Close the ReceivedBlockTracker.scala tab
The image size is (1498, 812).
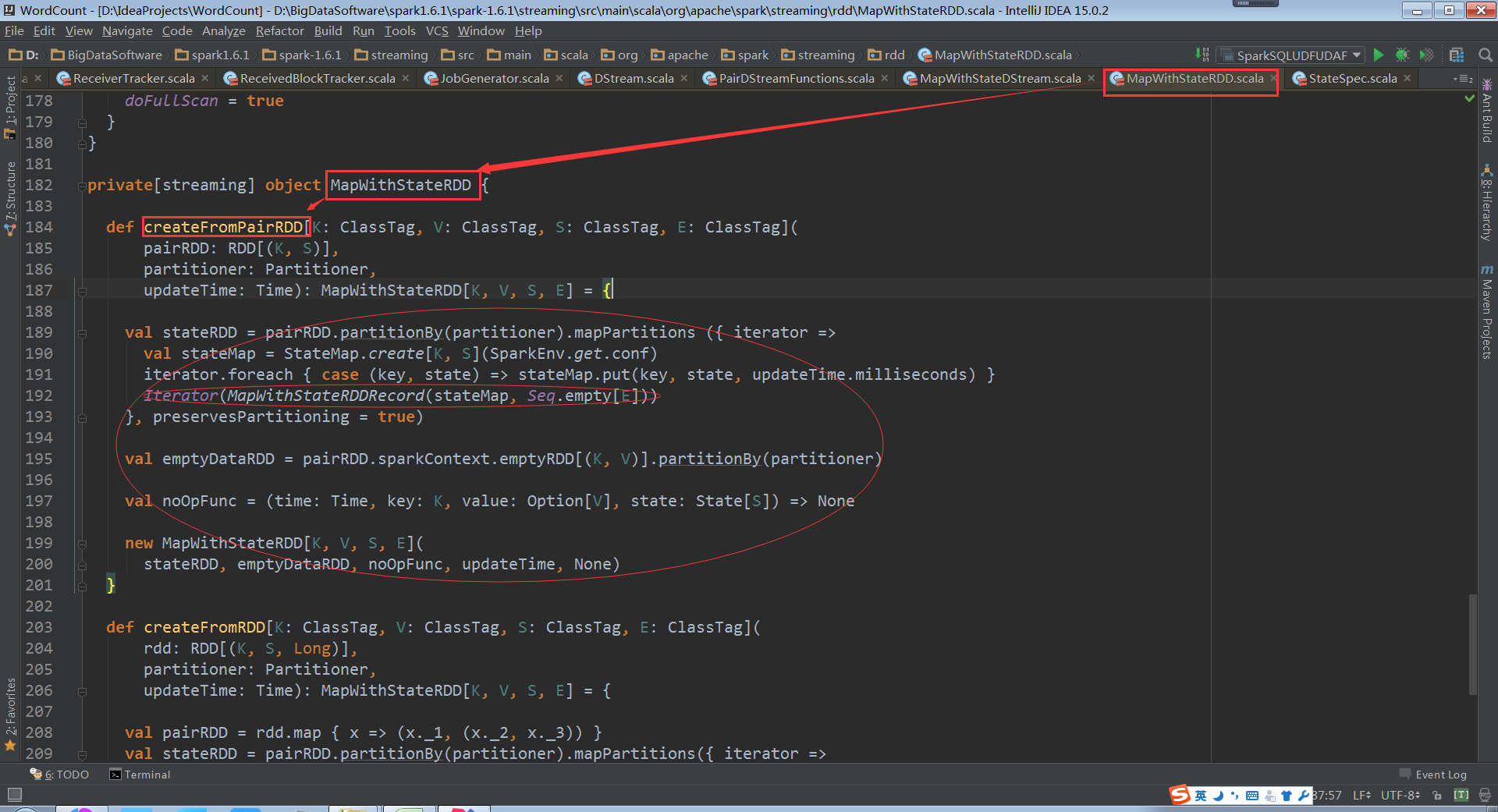[406, 79]
